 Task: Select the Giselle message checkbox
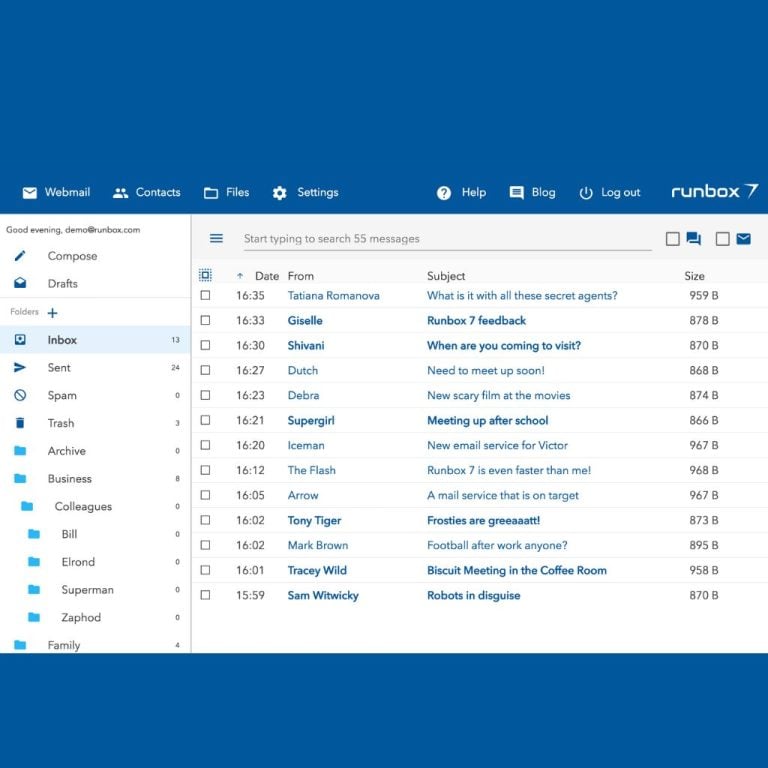pyautogui.click(x=205, y=320)
